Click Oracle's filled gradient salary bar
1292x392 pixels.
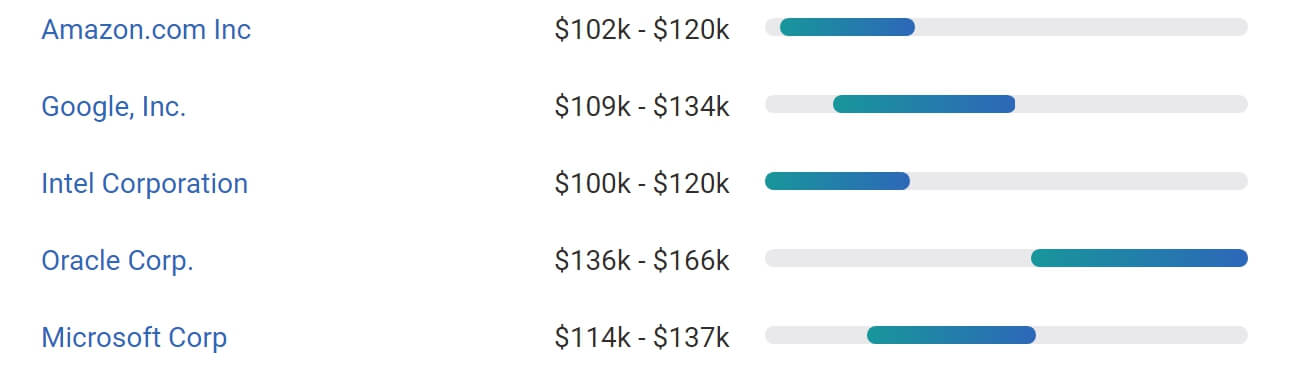click(x=1139, y=258)
